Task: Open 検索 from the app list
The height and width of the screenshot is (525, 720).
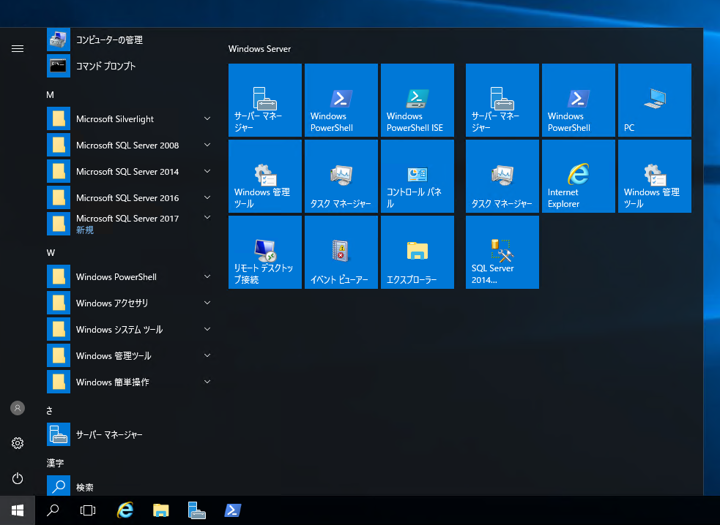Action: tap(129, 486)
